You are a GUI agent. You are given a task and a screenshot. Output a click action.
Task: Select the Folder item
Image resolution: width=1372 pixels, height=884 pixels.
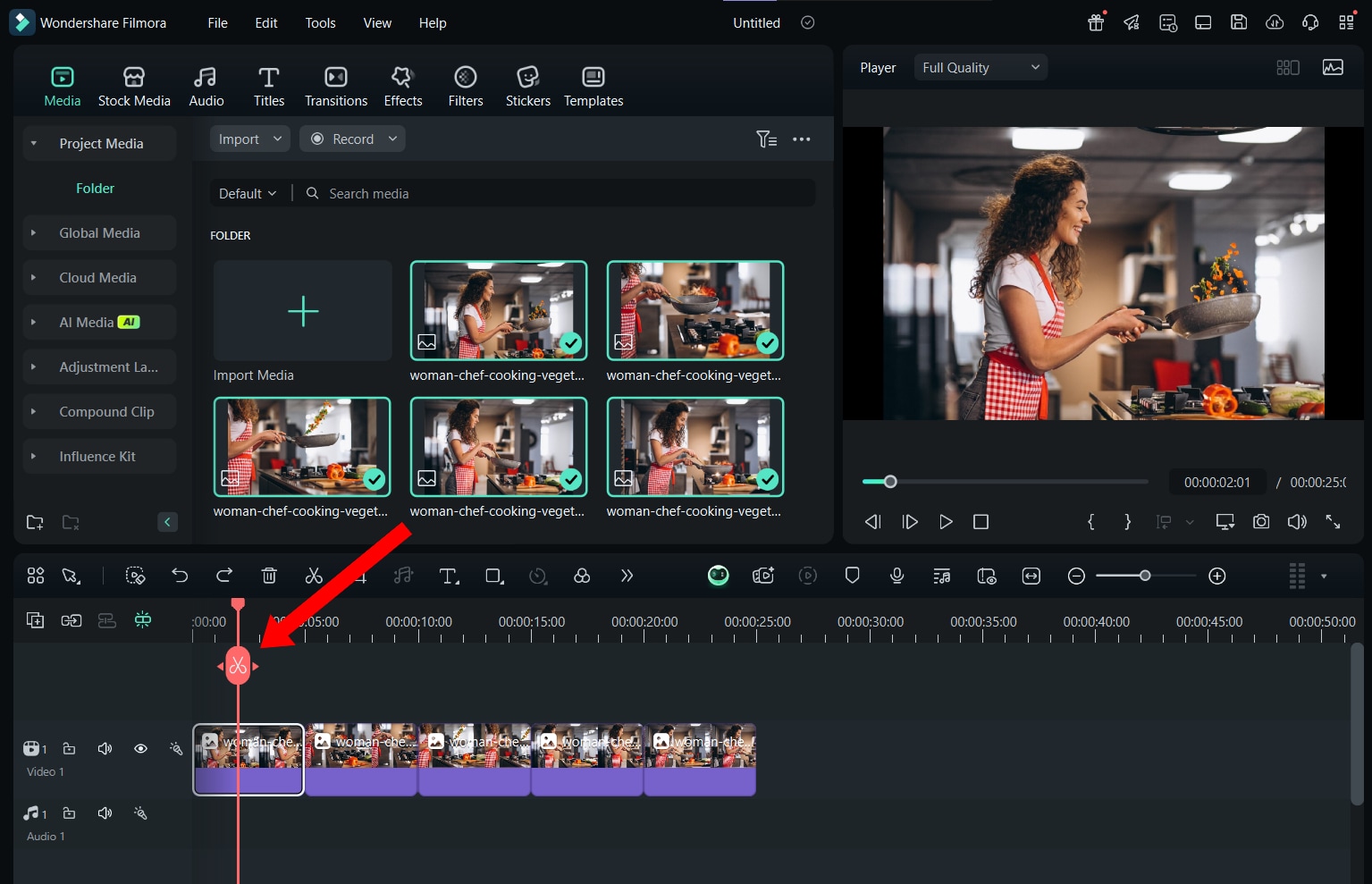[x=95, y=188]
